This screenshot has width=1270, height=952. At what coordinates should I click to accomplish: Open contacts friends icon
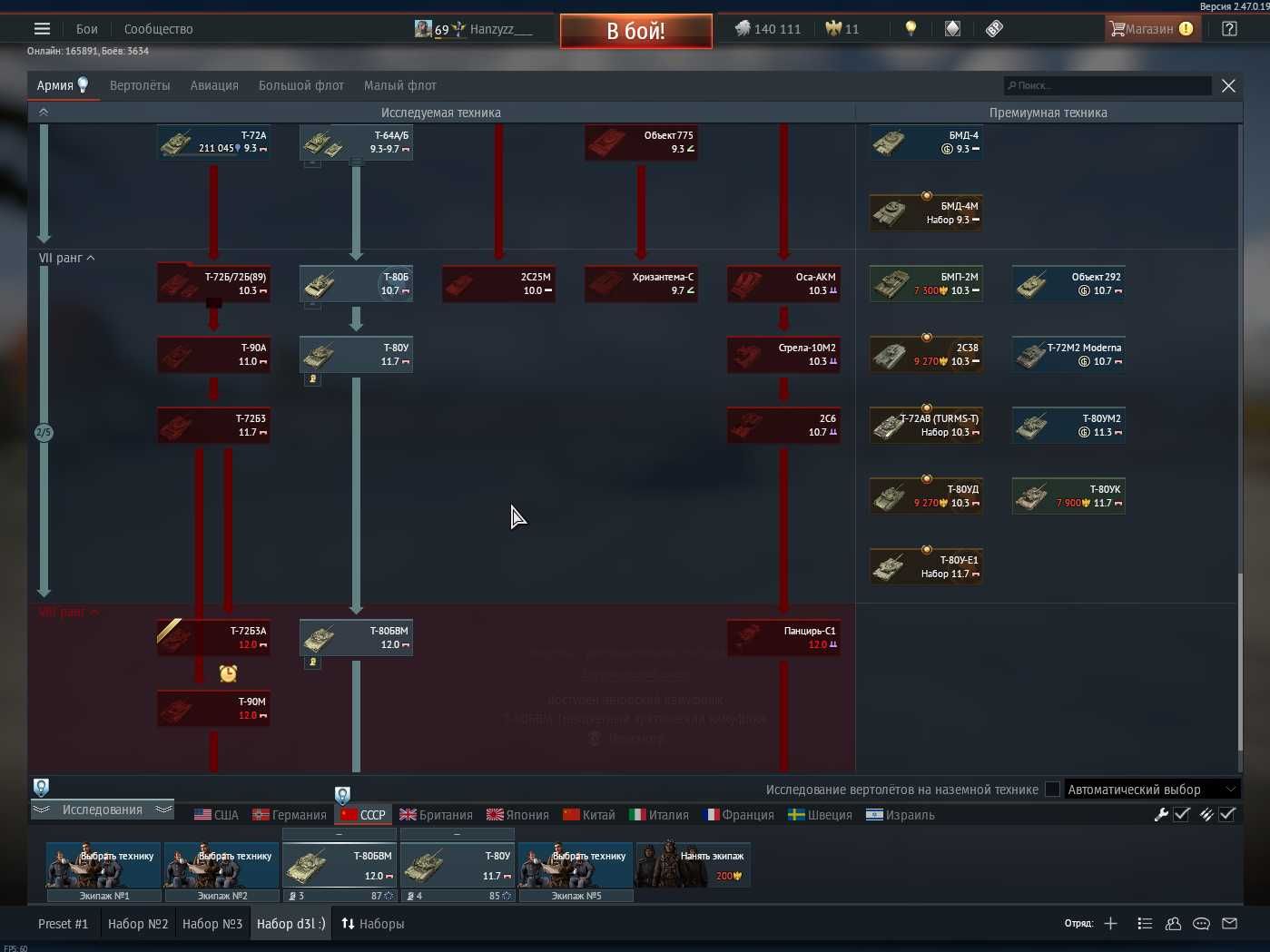tap(1173, 924)
